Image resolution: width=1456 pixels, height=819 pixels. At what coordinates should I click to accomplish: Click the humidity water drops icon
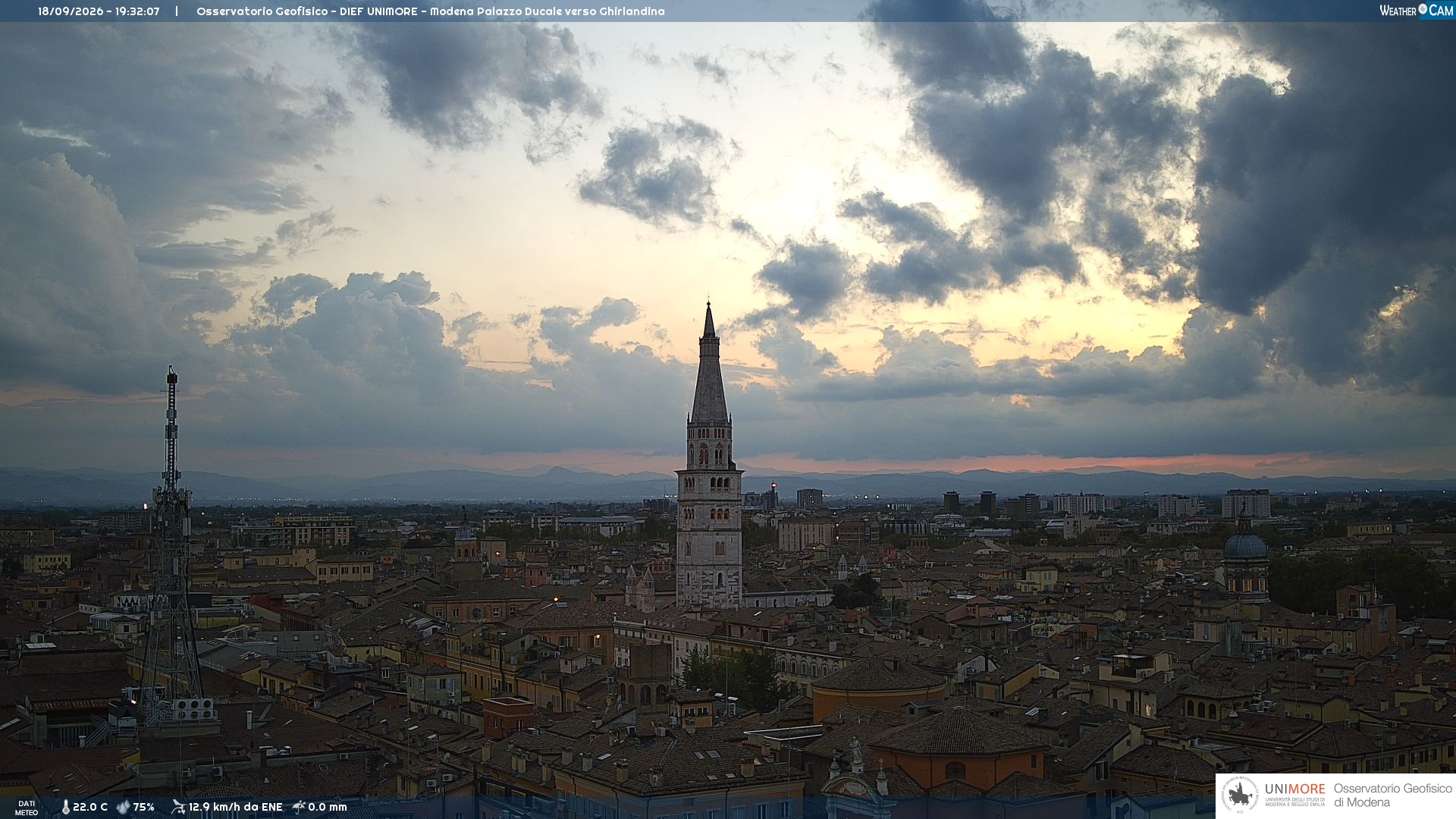[123, 807]
